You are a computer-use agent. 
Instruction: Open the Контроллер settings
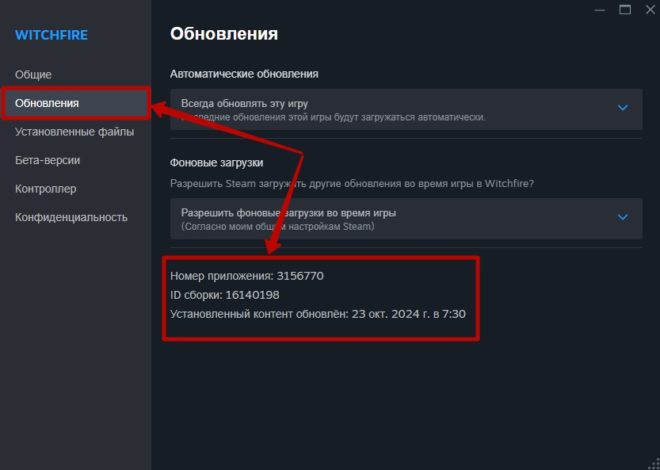click(45, 189)
